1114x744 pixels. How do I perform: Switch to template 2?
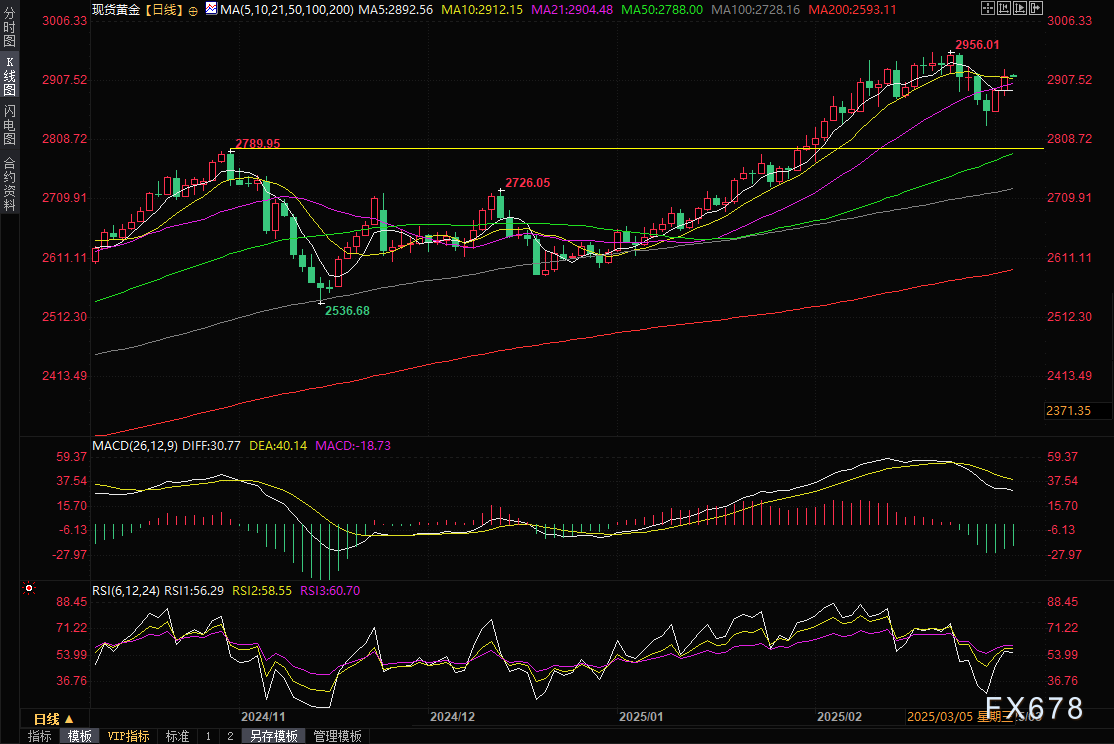coord(229,736)
